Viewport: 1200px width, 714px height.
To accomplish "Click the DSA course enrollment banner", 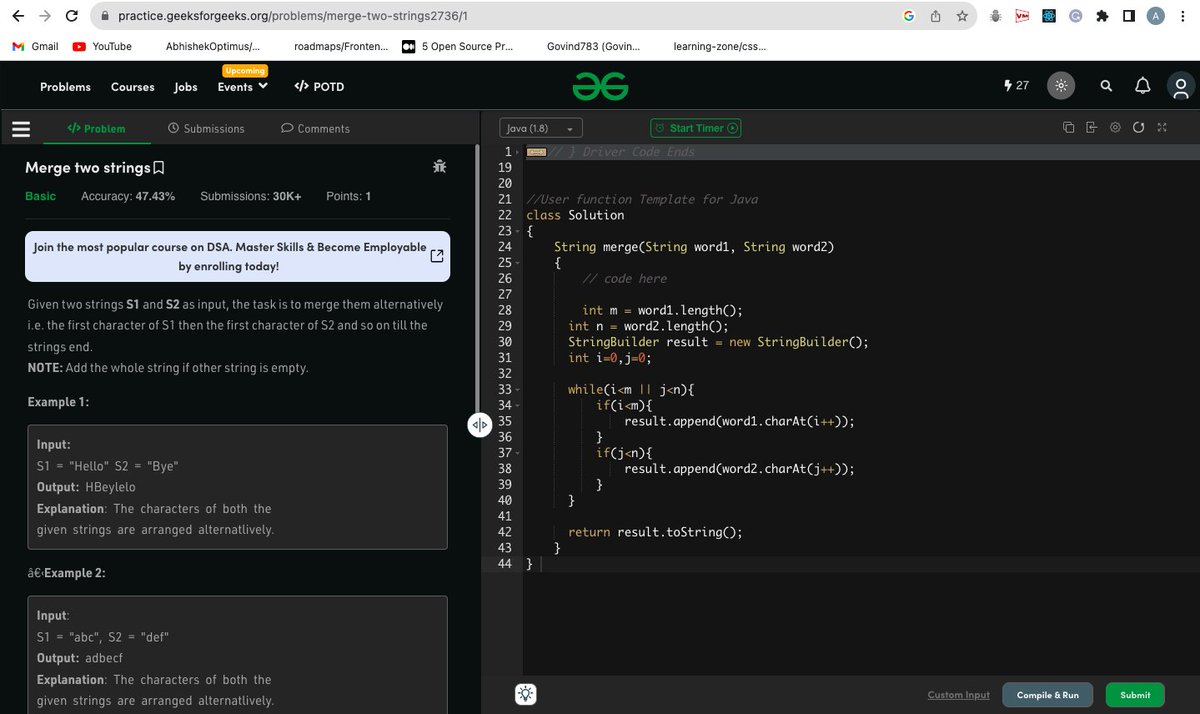I will (237, 256).
